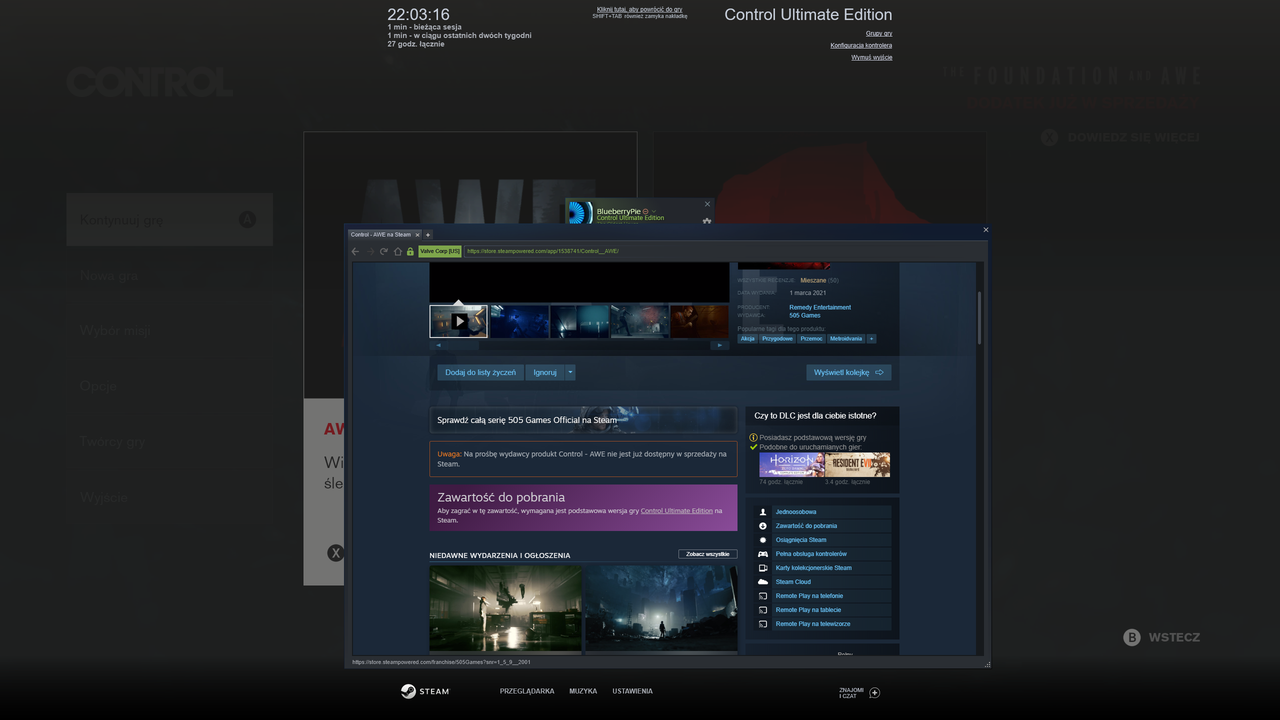Click the Osiągnięcia Steam achievements icon
The height and width of the screenshot is (720, 1280).
[763, 540]
